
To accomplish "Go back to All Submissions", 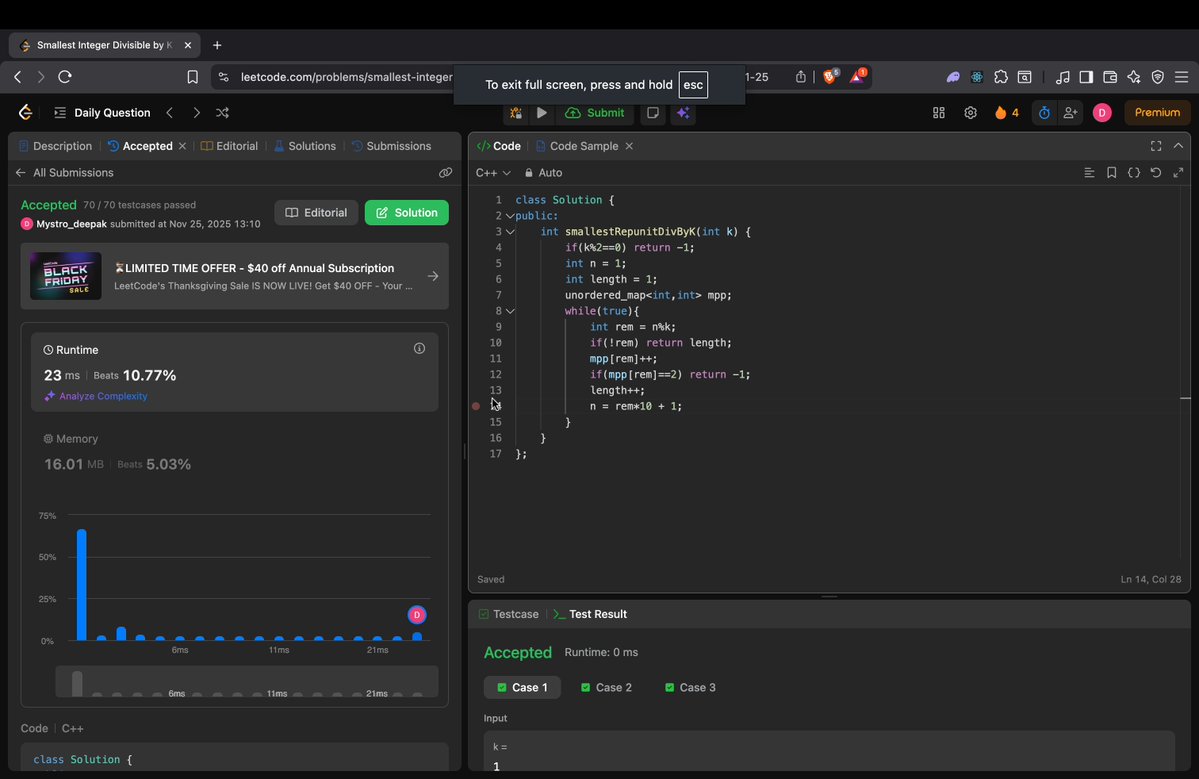I will pyautogui.click(x=65, y=173).
